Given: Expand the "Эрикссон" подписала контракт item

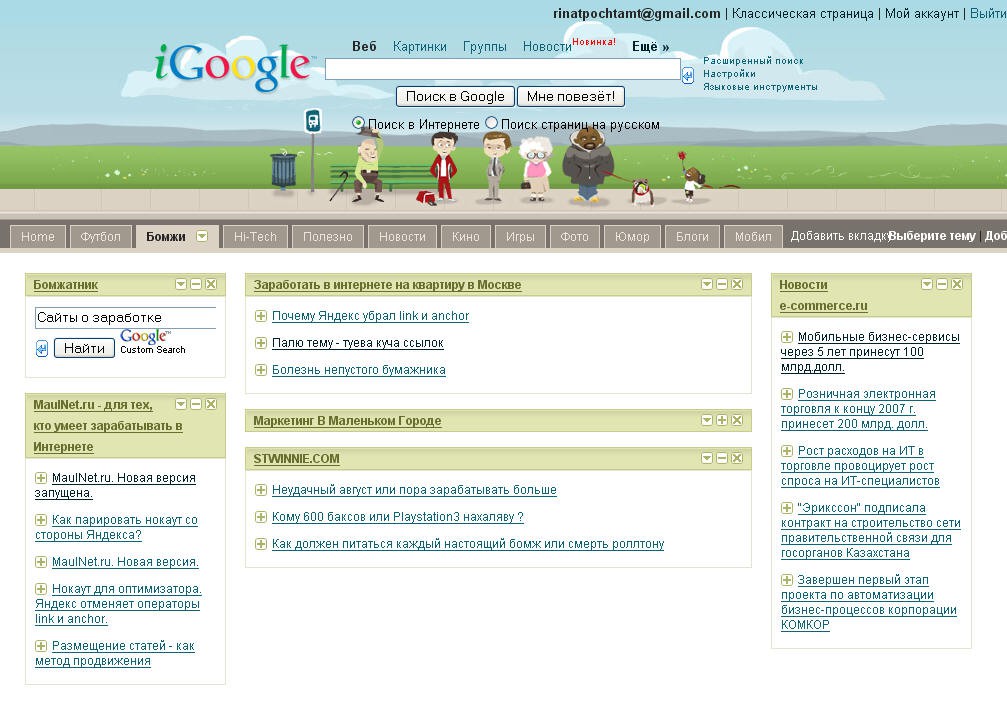Looking at the screenshot, I should click(x=787, y=508).
